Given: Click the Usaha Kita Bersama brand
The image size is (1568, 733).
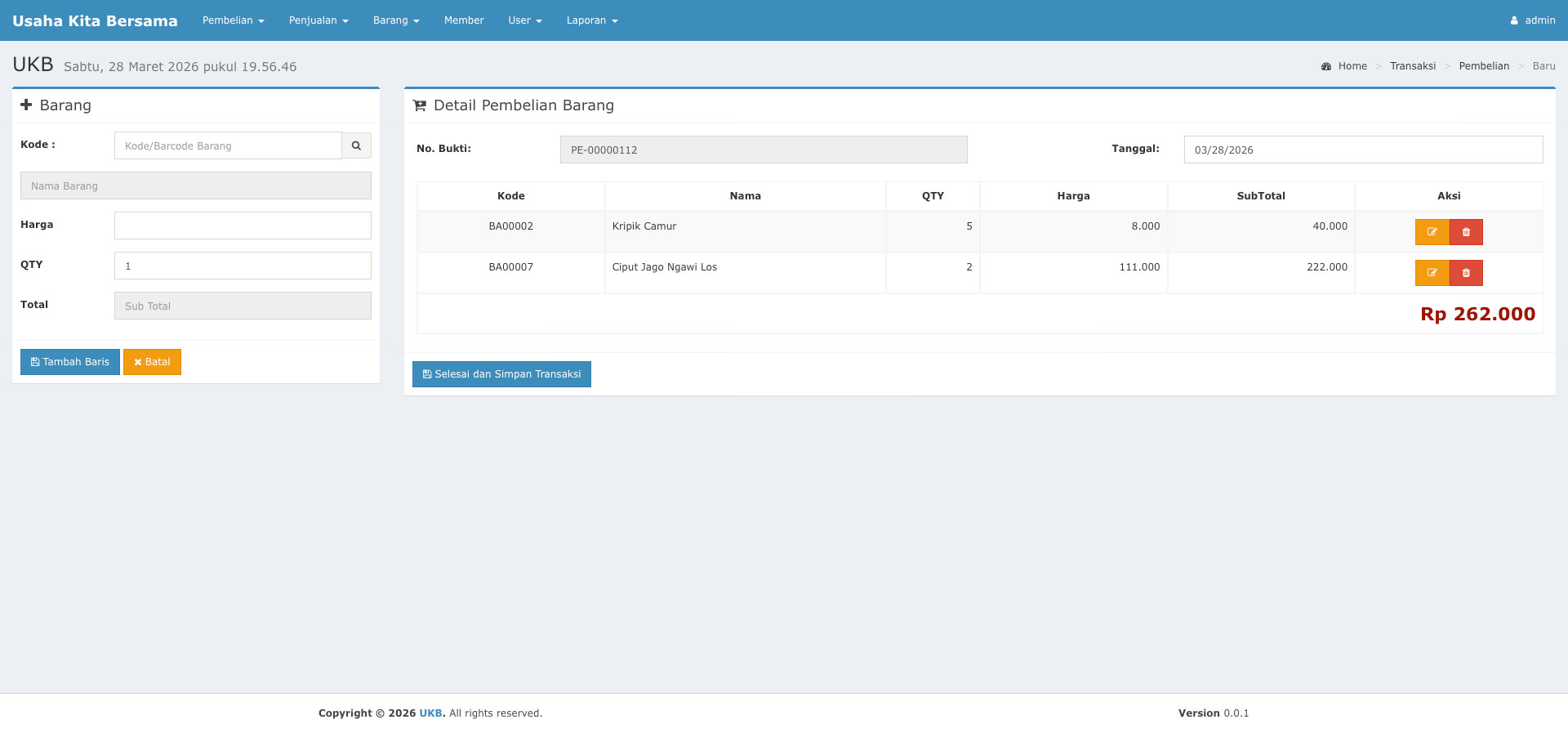Looking at the screenshot, I should point(95,20).
